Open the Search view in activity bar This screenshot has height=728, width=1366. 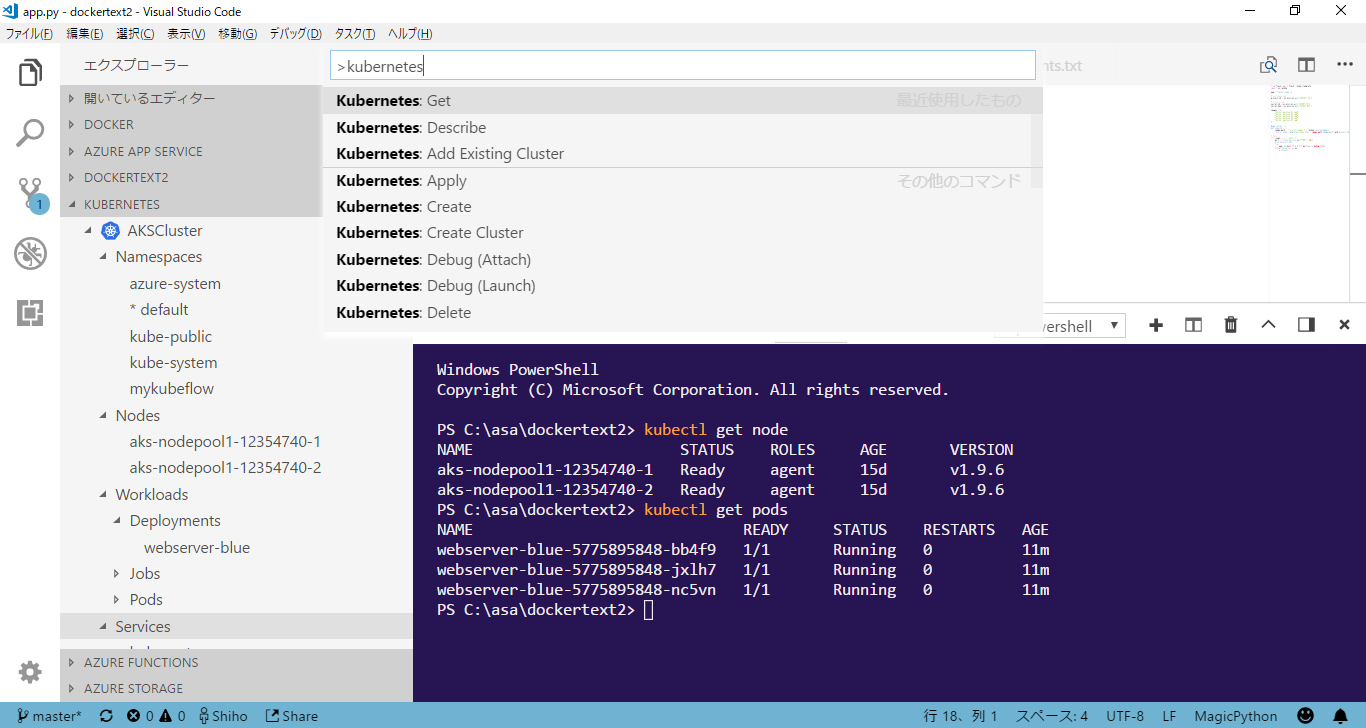tap(30, 133)
